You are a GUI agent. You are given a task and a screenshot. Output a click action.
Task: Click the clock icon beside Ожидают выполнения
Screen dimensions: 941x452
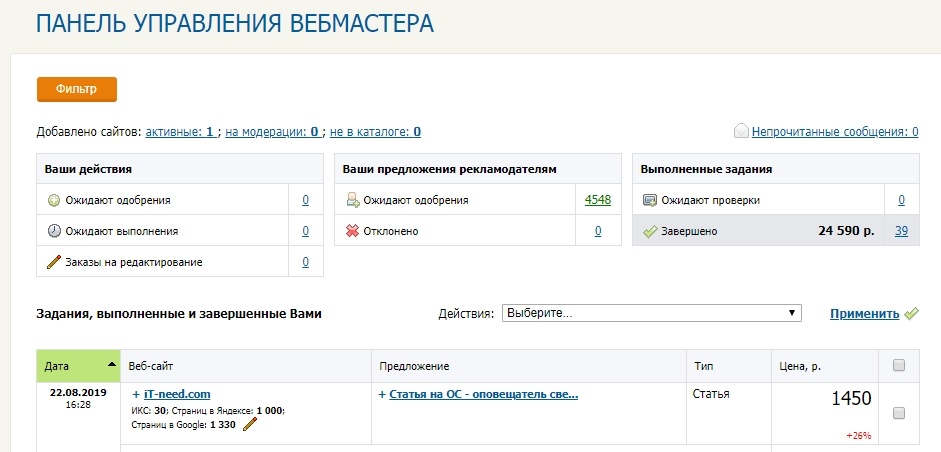tap(53, 231)
